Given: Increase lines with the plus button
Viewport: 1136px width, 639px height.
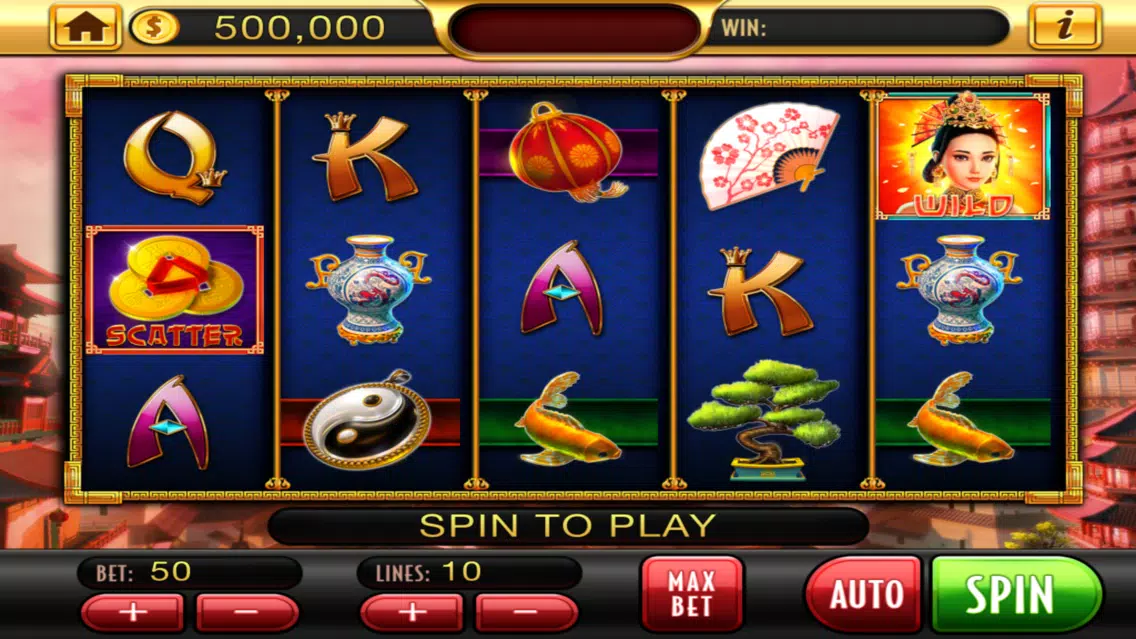Looking at the screenshot, I should pyautogui.click(x=412, y=613).
